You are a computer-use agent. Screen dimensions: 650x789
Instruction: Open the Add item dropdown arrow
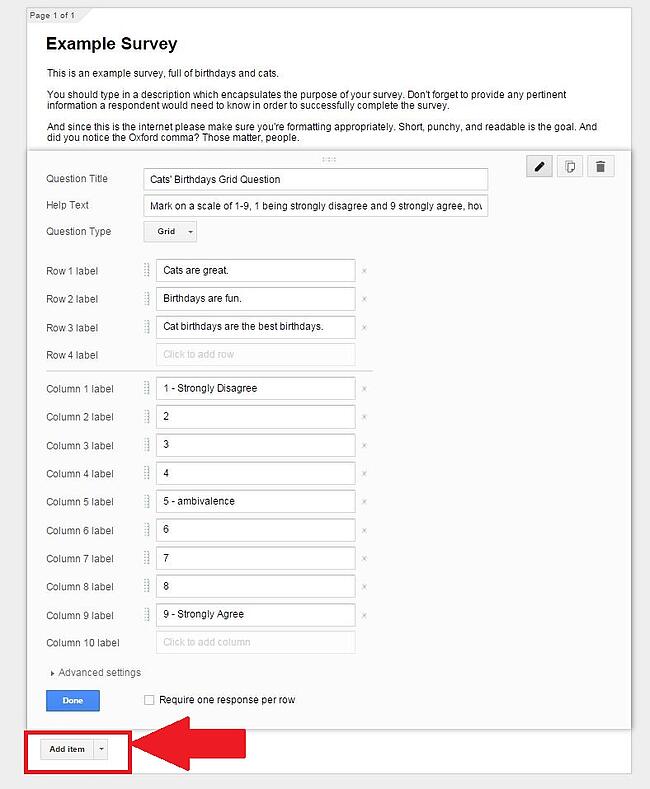(101, 749)
